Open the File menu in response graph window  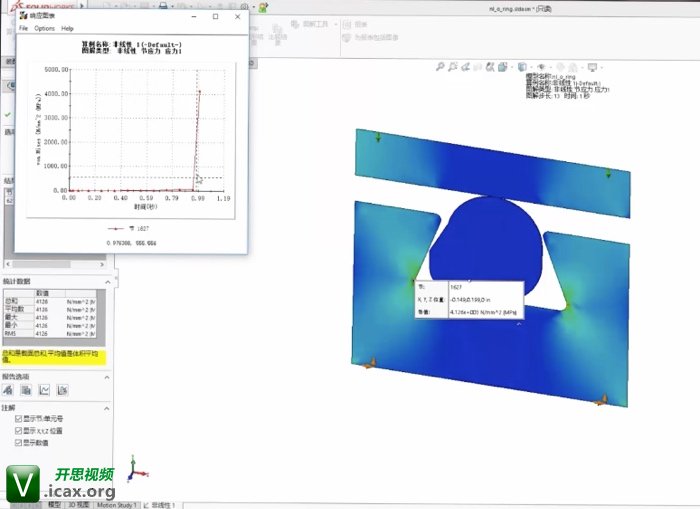[23, 28]
